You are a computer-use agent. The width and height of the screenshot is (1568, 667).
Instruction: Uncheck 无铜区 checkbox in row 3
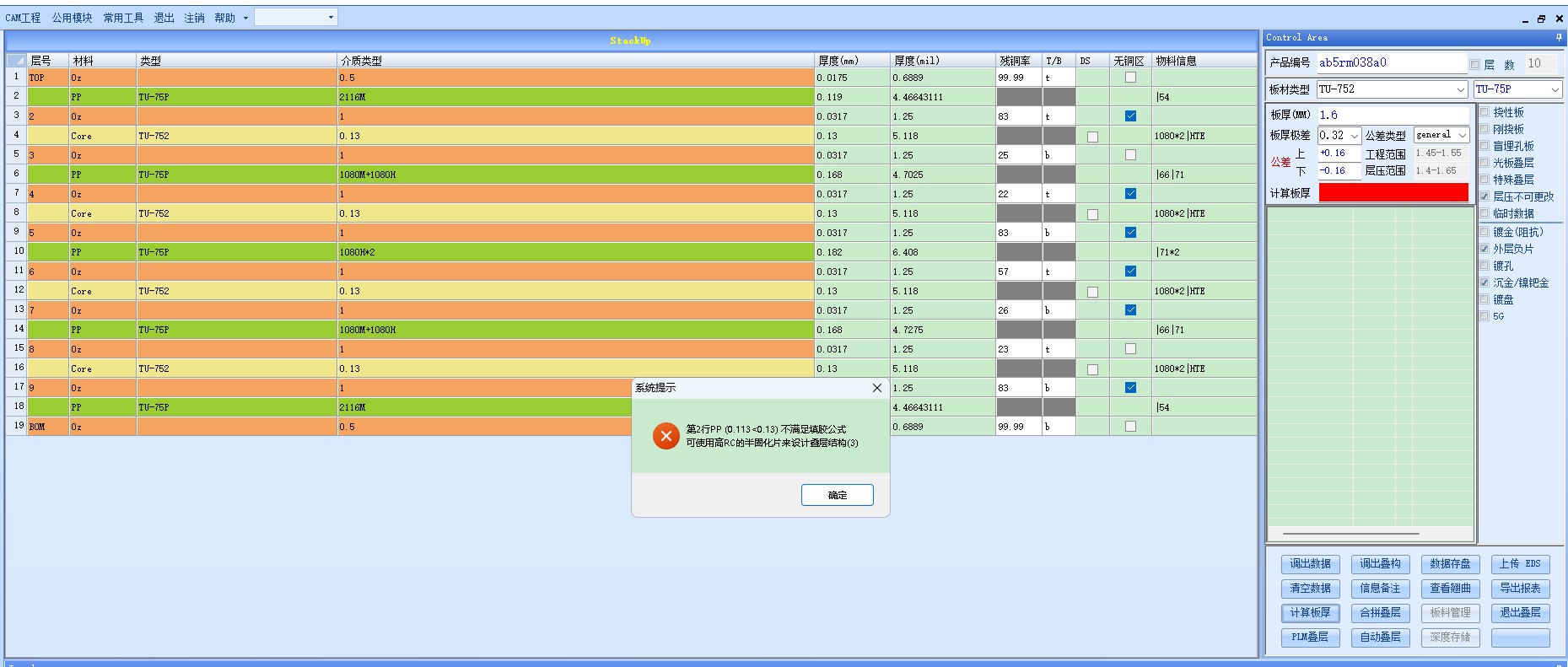tap(1130, 116)
